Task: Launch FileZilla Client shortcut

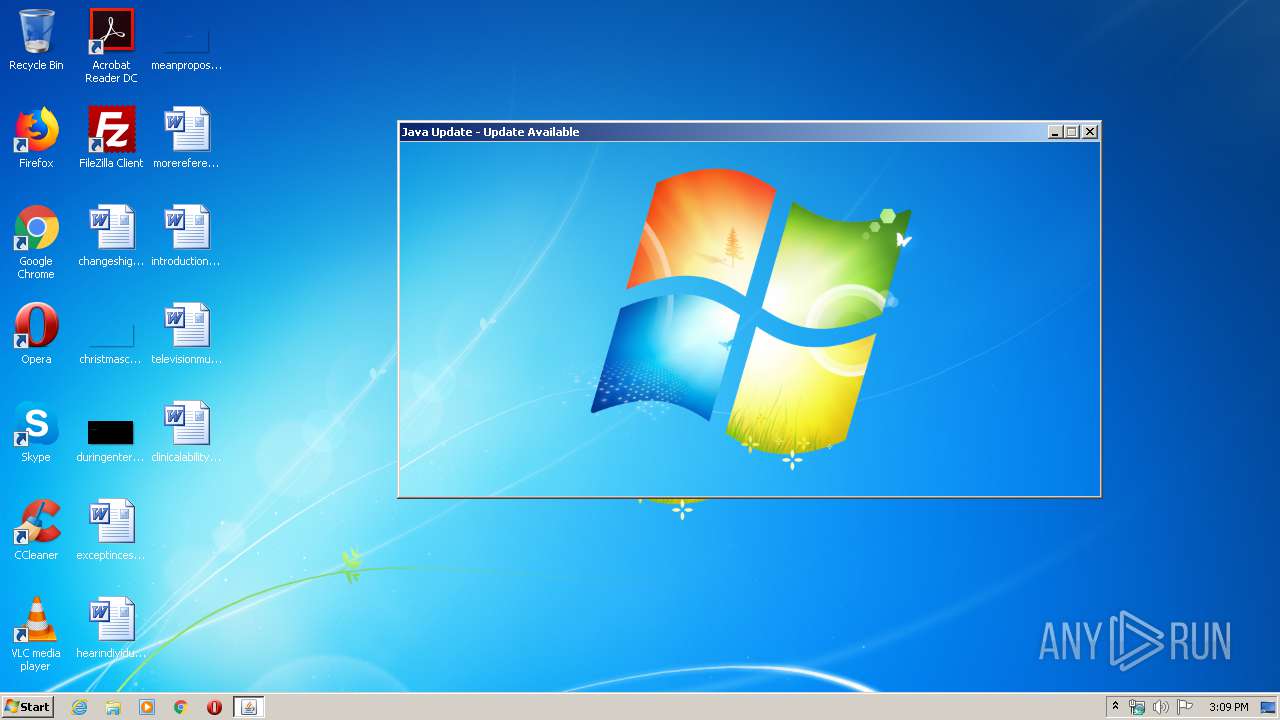Action: click(x=111, y=138)
